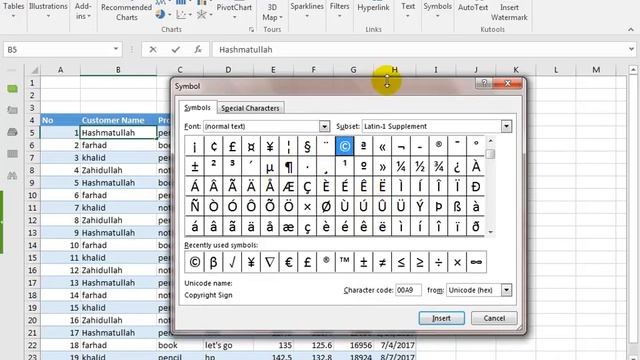The height and width of the screenshot is (360, 640).
Task: Pick the inverted question mark ¿
Action: click(x=457, y=166)
